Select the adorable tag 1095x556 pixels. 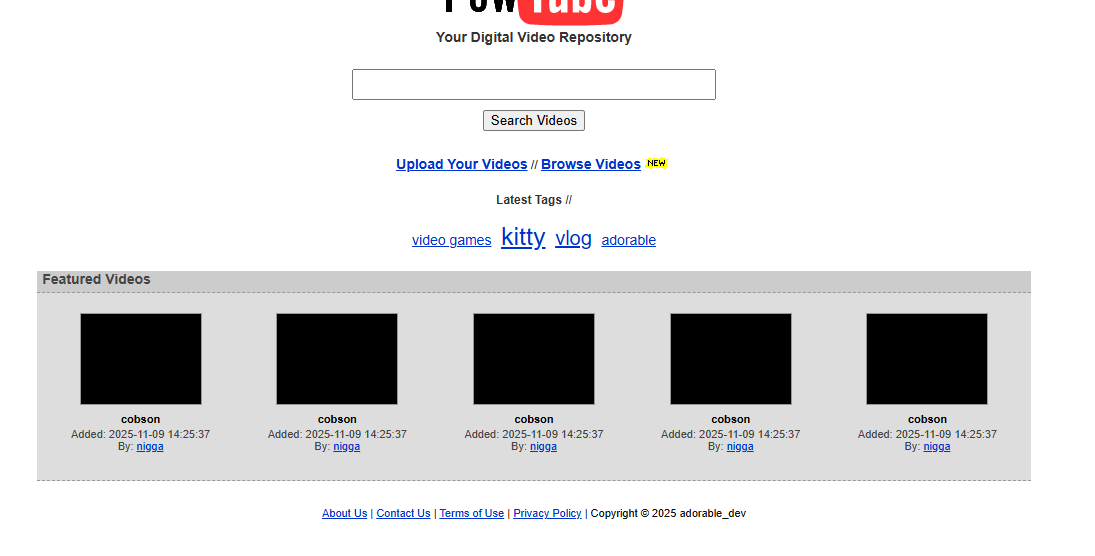629,240
